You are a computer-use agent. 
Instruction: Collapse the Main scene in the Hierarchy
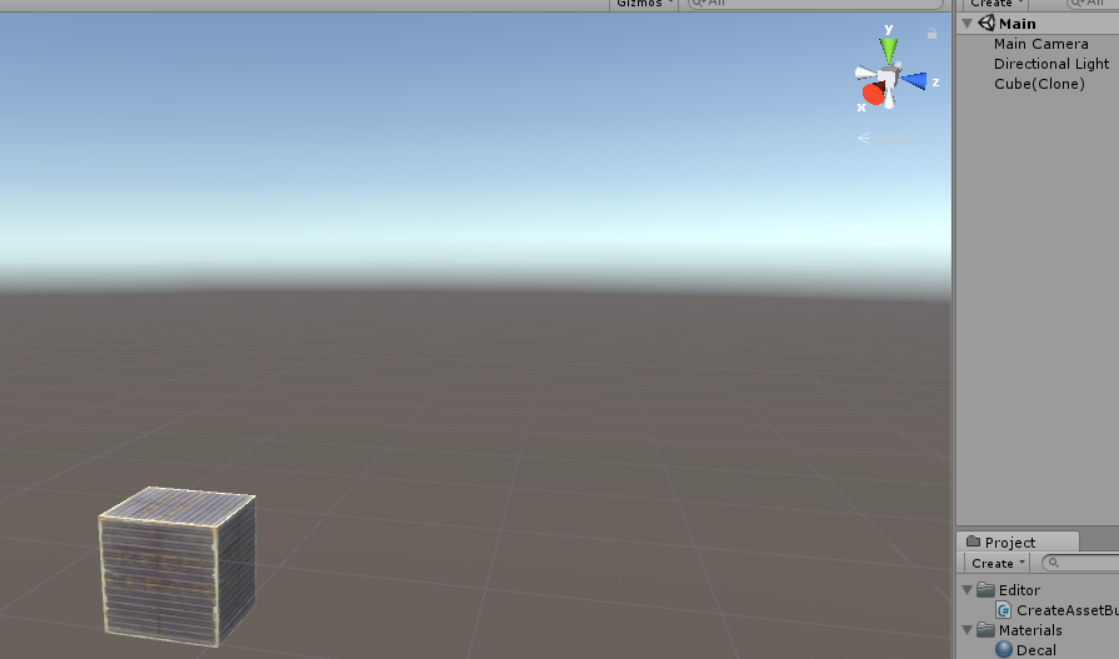tap(968, 24)
